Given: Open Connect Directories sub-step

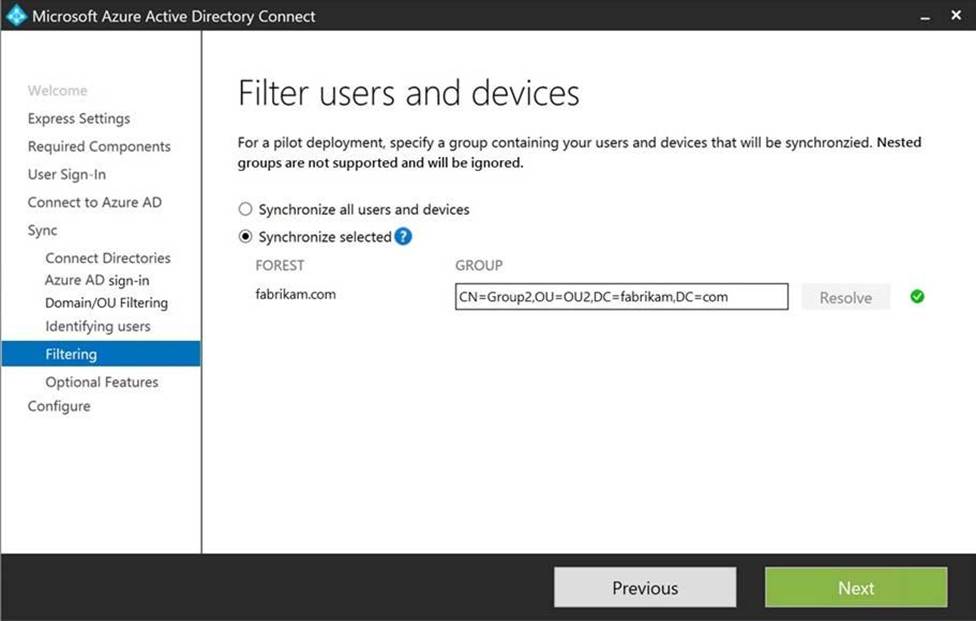Looking at the screenshot, I should coord(108,258).
